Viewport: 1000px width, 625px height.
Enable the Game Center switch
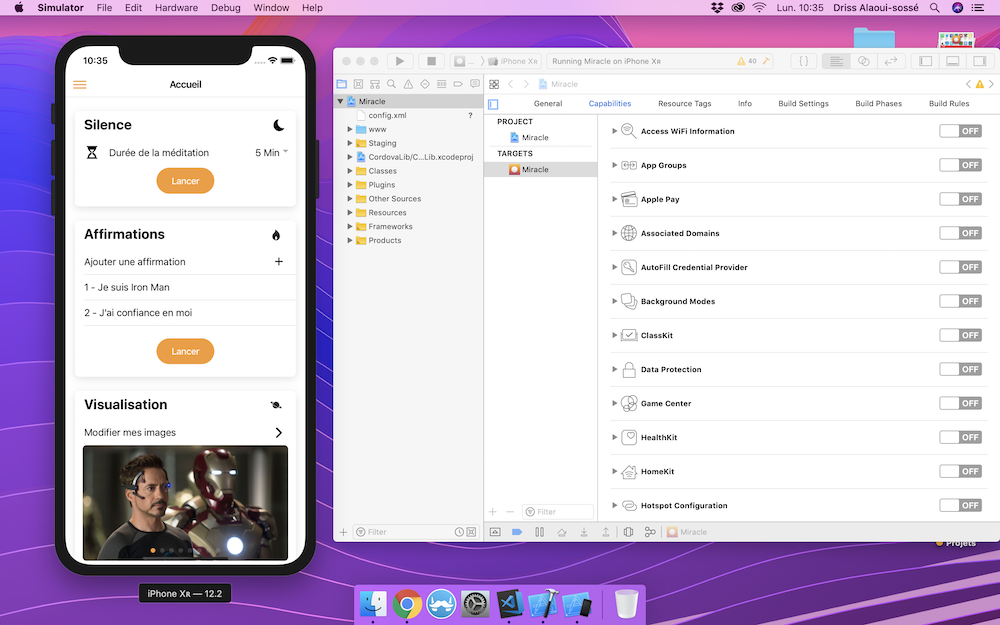960,403
